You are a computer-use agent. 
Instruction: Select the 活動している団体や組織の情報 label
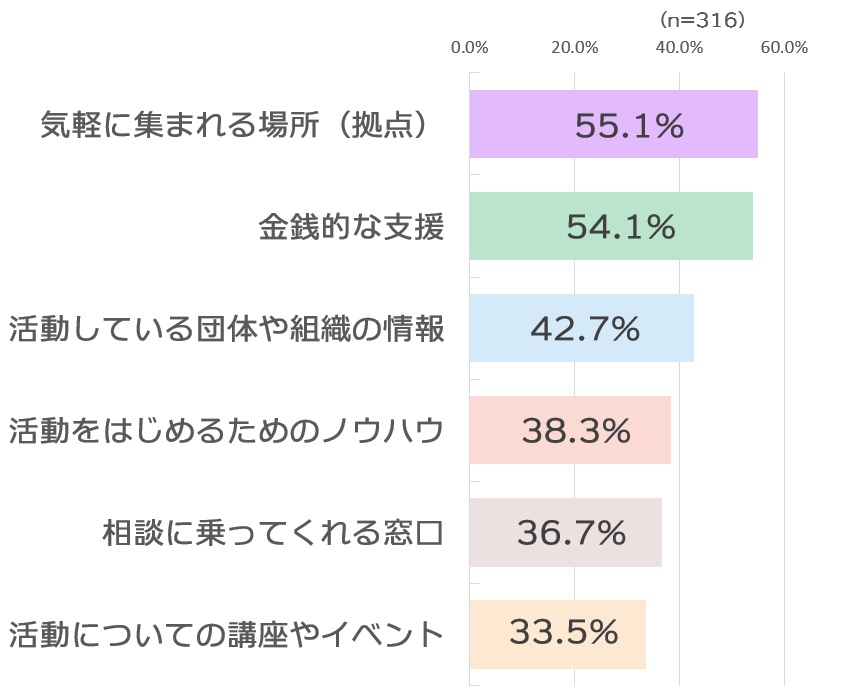point(226,329)
